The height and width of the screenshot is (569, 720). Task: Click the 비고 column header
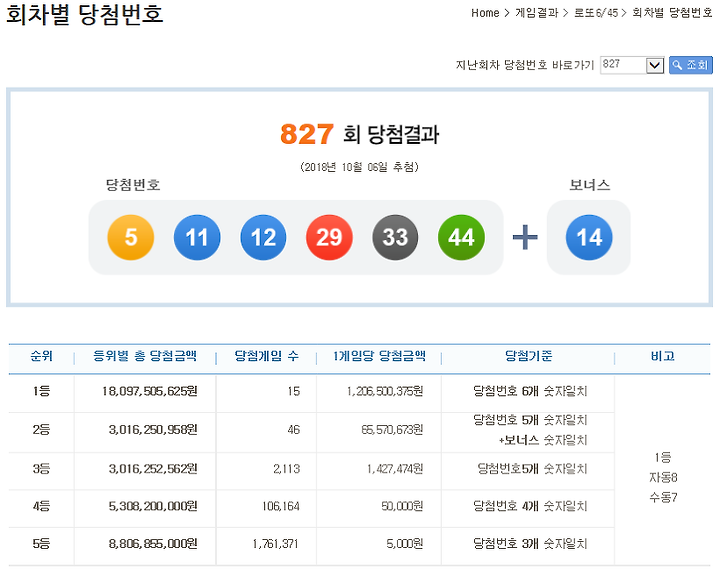(663, 356)
